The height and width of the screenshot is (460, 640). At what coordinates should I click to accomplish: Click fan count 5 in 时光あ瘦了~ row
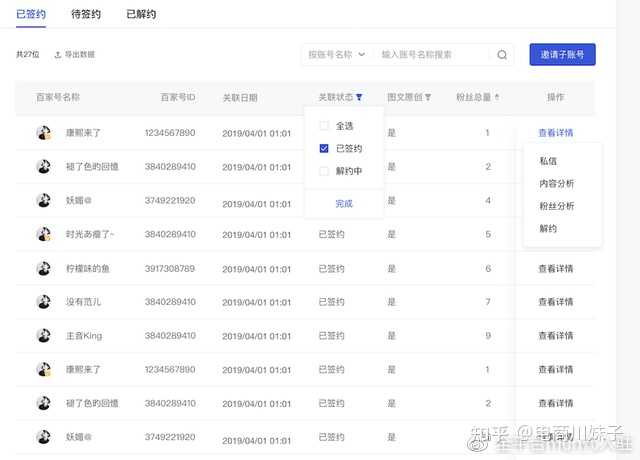(488, 234)
